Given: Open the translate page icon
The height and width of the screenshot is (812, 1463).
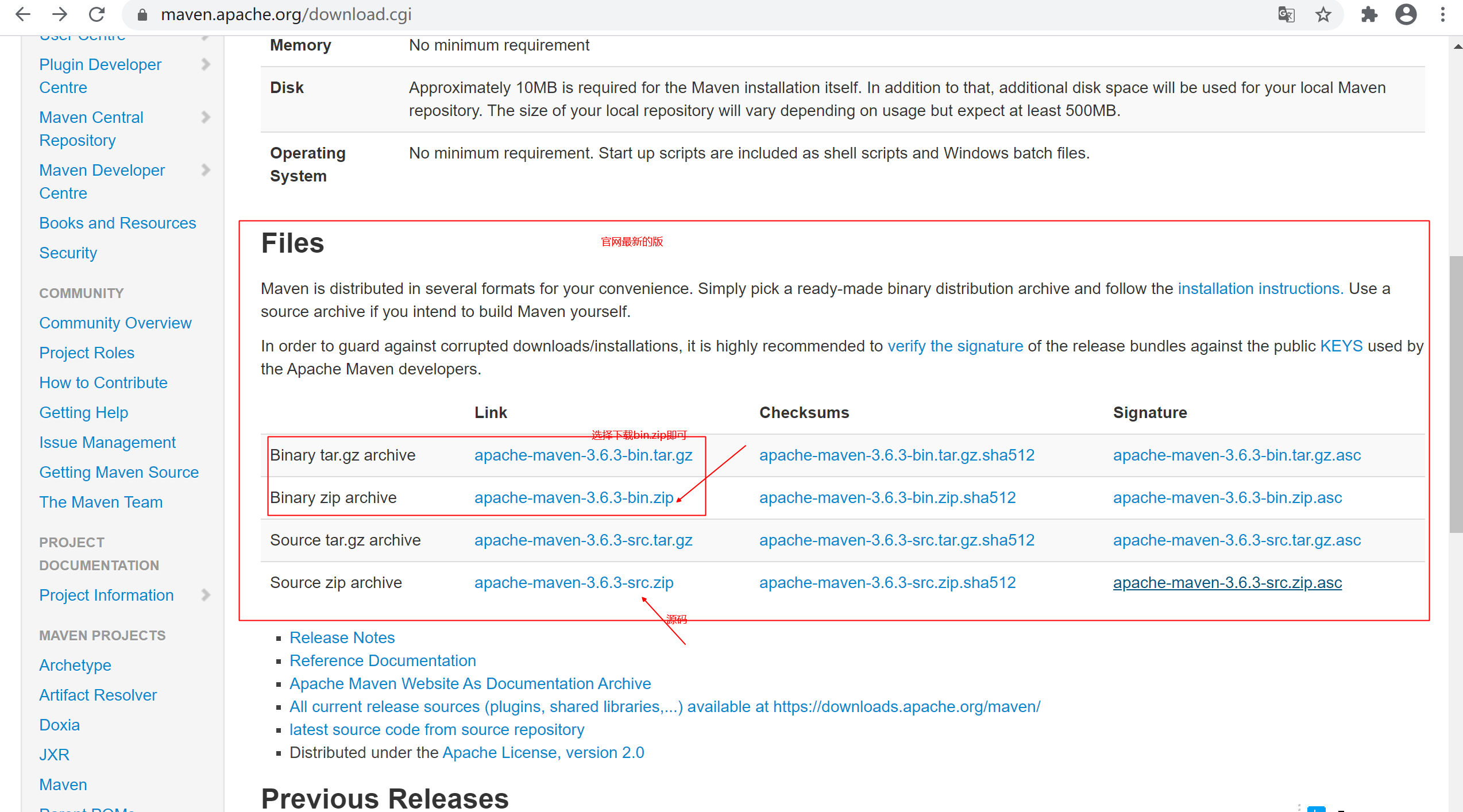Looking at the screenshot, I should point(1286,14).
